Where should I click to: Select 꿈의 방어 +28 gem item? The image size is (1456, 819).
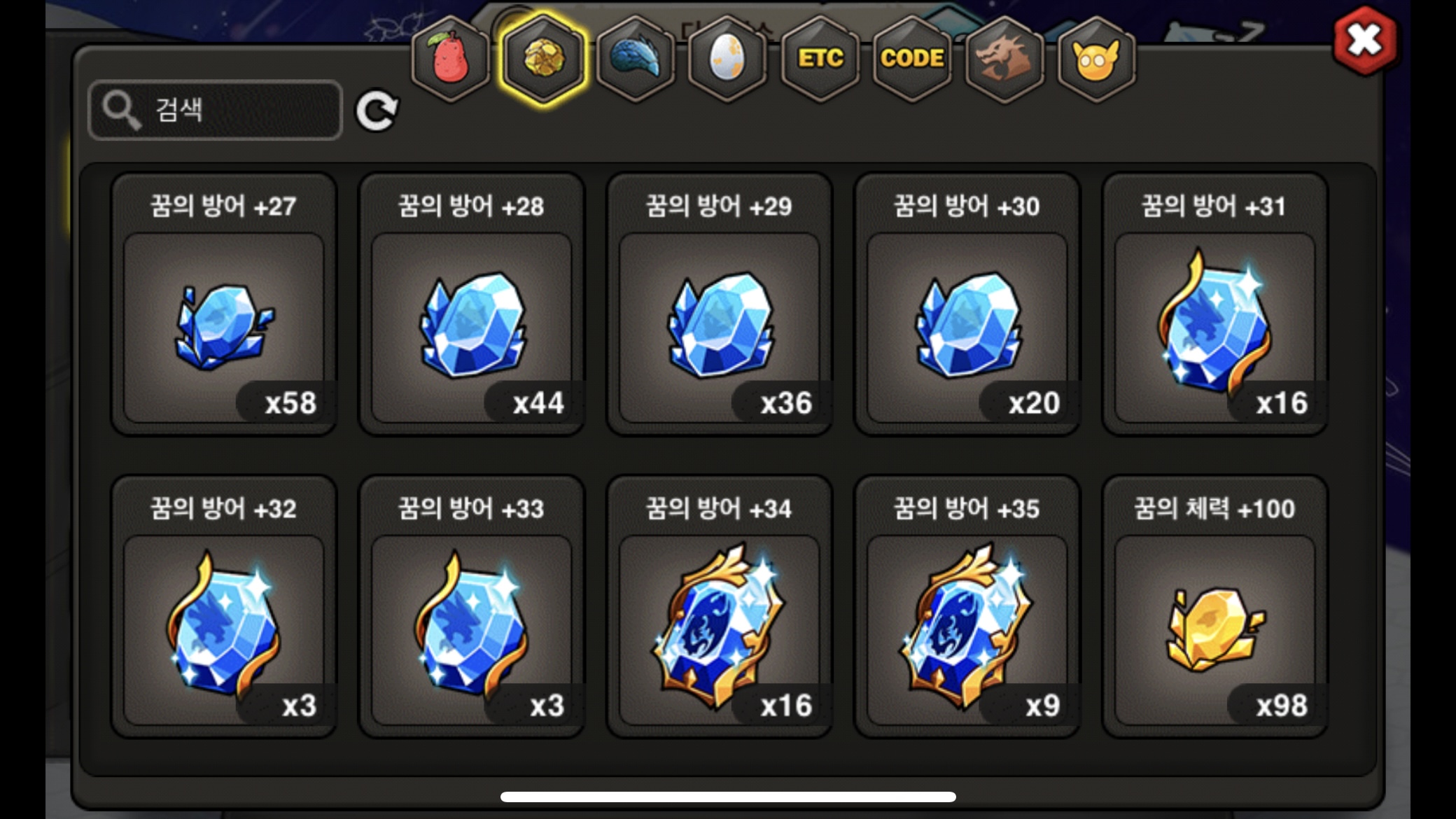[x=472, y=304]
